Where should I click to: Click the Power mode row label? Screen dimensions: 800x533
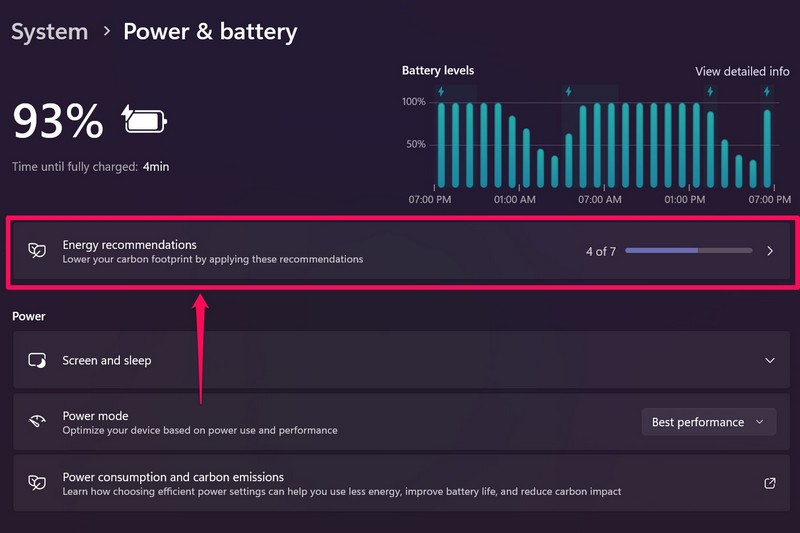point(95,416)
